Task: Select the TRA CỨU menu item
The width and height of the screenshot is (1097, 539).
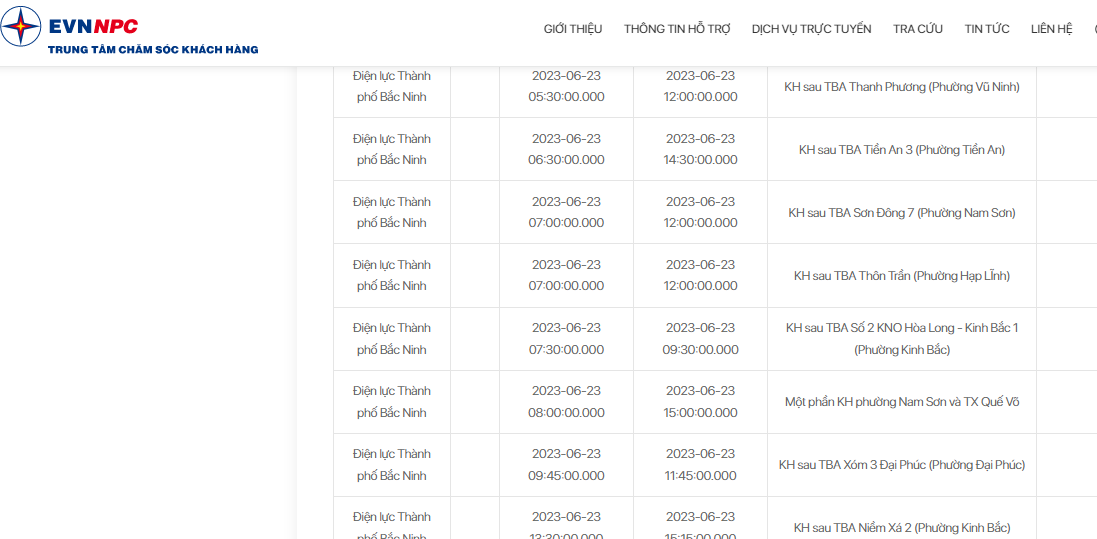Action: coord(918,29)
